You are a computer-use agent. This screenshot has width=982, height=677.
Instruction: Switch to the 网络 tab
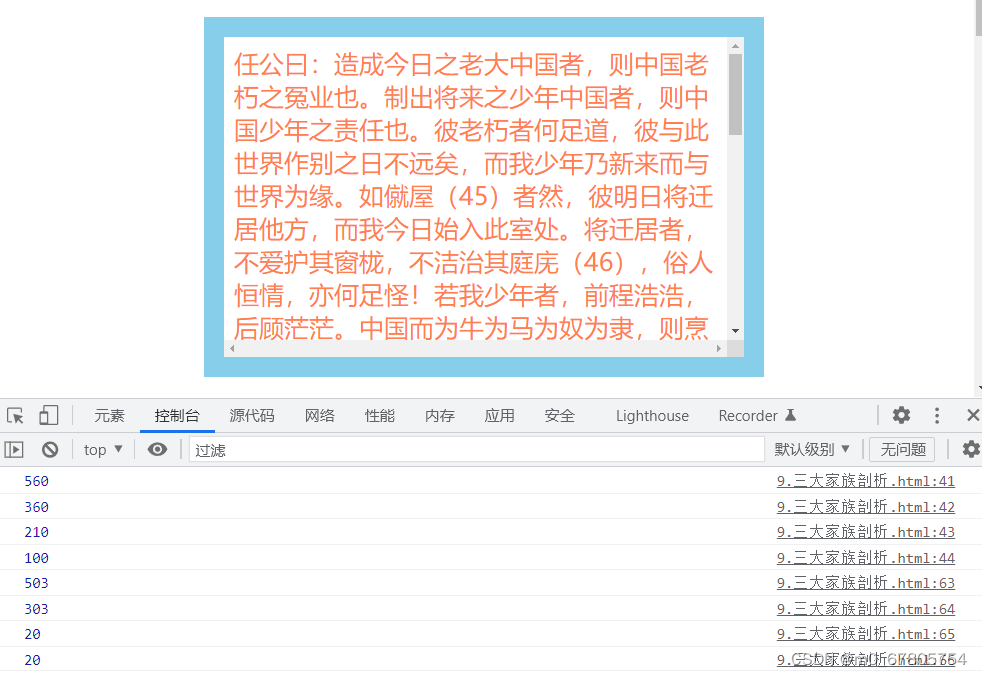320,415
